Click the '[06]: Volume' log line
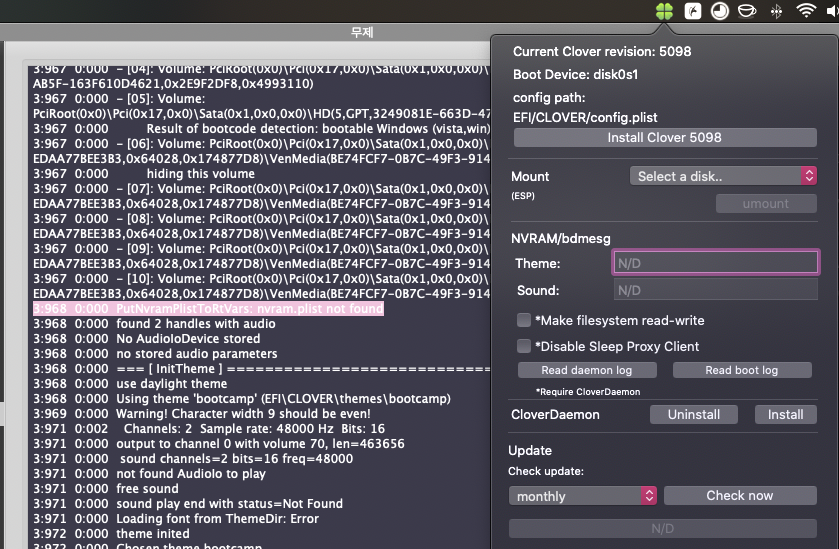 (x=261, y=144)
